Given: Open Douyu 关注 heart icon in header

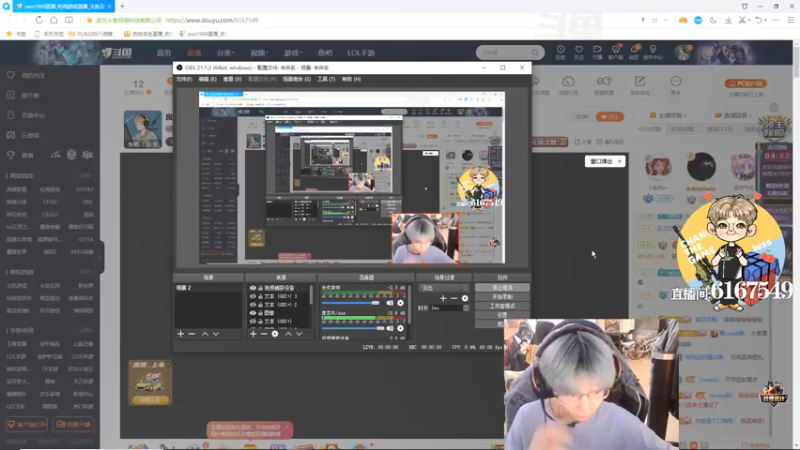Looking at the screenshot, I should click(579, 52).
